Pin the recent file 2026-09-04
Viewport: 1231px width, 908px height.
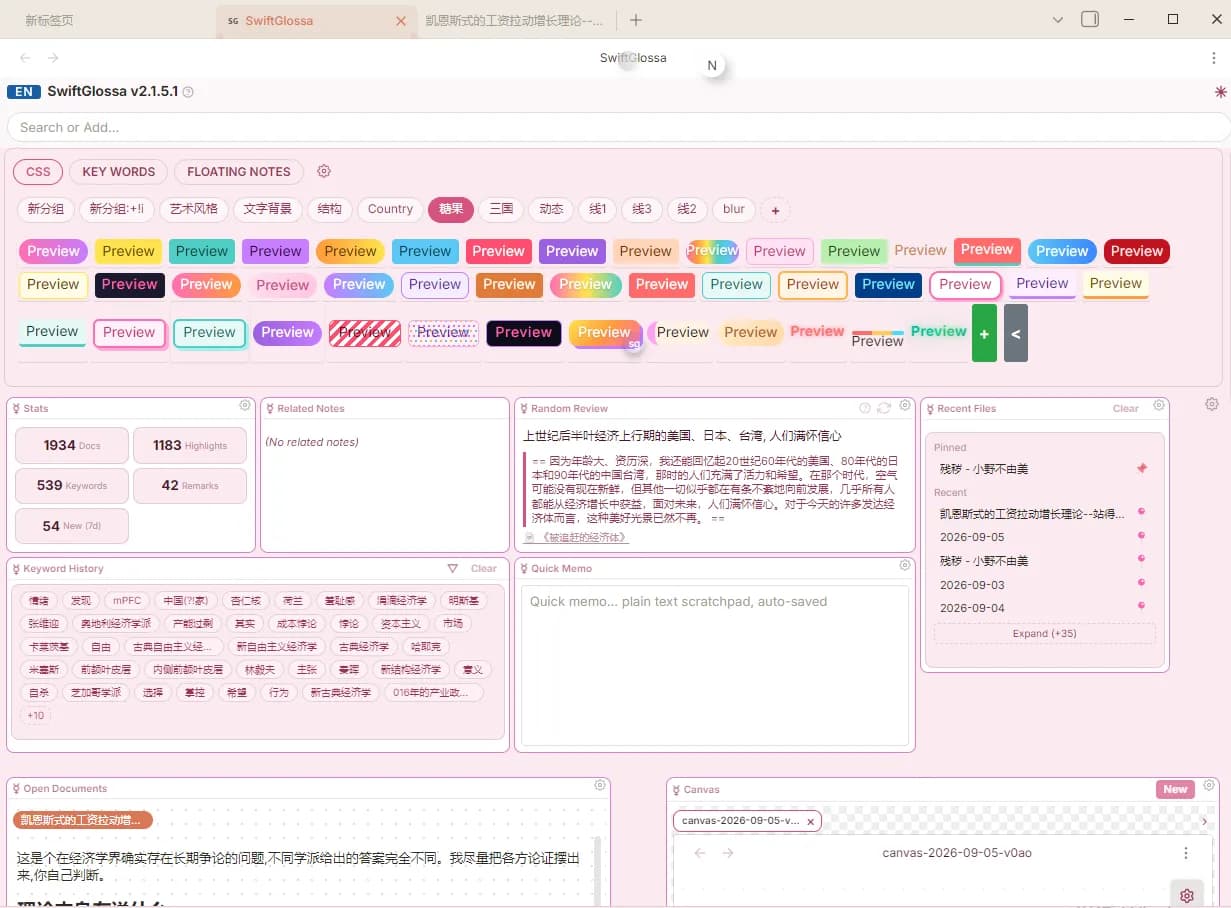click(1142, 606)
